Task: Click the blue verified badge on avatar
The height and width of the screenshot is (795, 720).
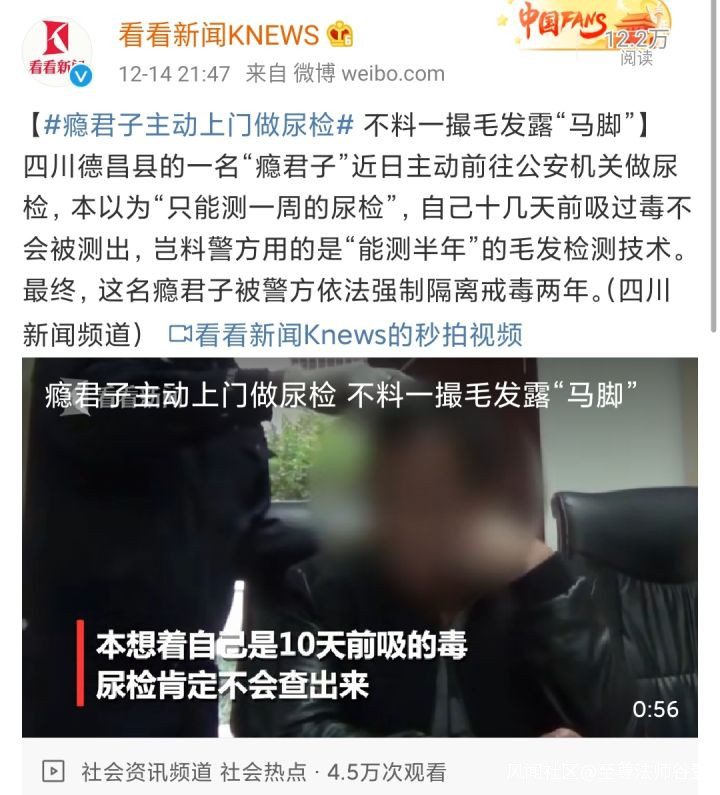Action: point(81,76)
